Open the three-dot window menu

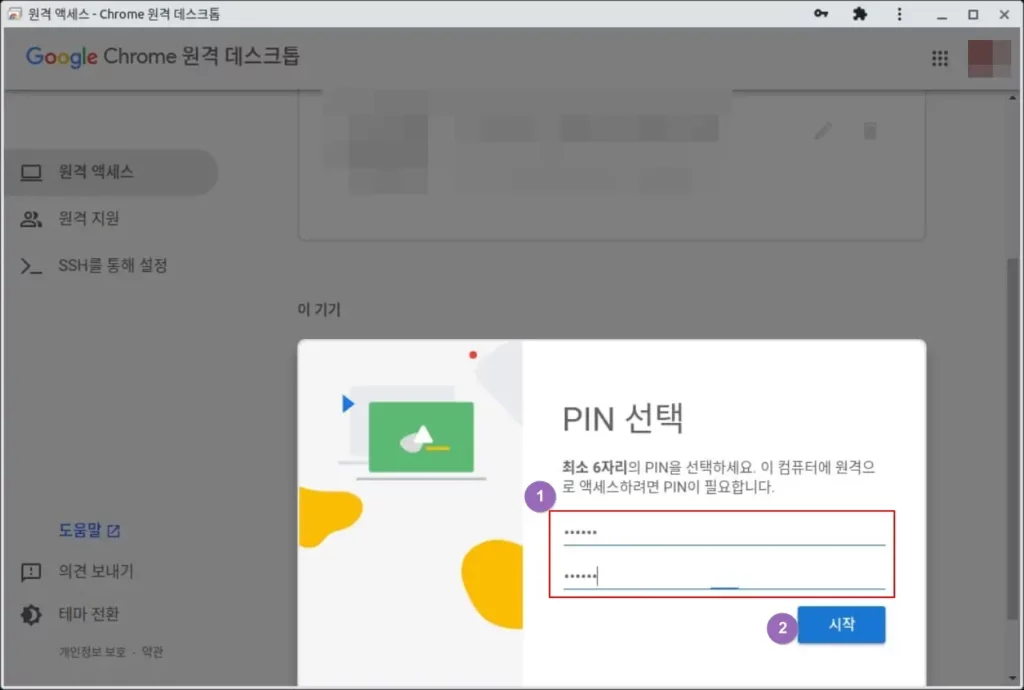[899, 14]
